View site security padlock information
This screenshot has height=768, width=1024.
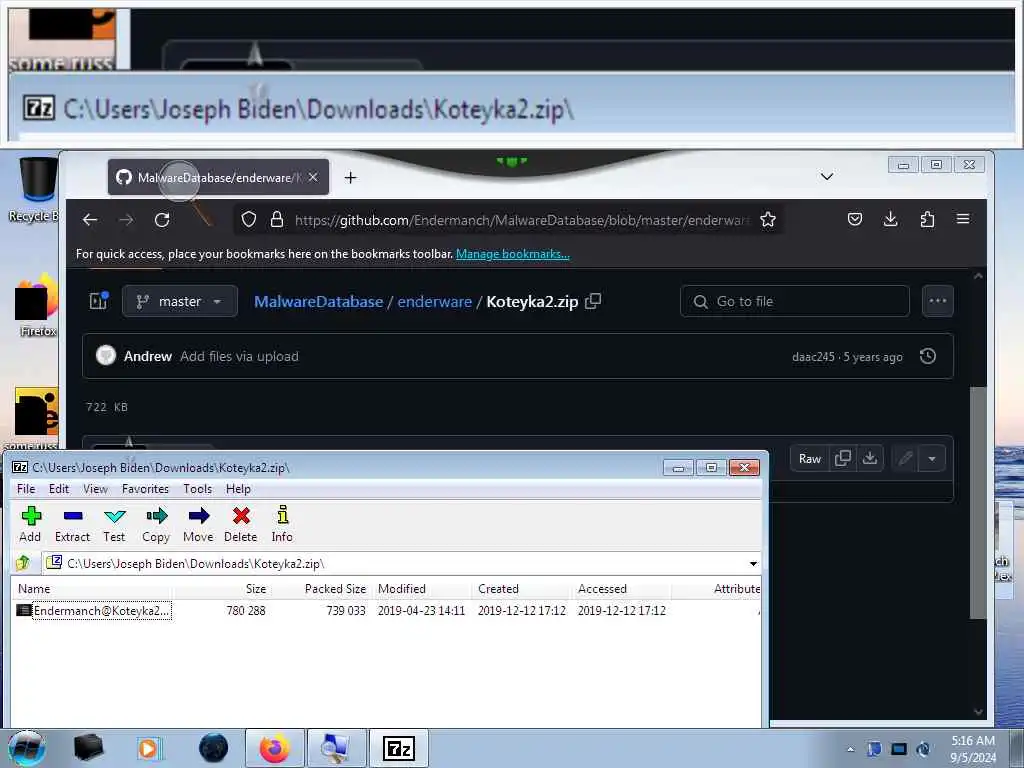277,219
